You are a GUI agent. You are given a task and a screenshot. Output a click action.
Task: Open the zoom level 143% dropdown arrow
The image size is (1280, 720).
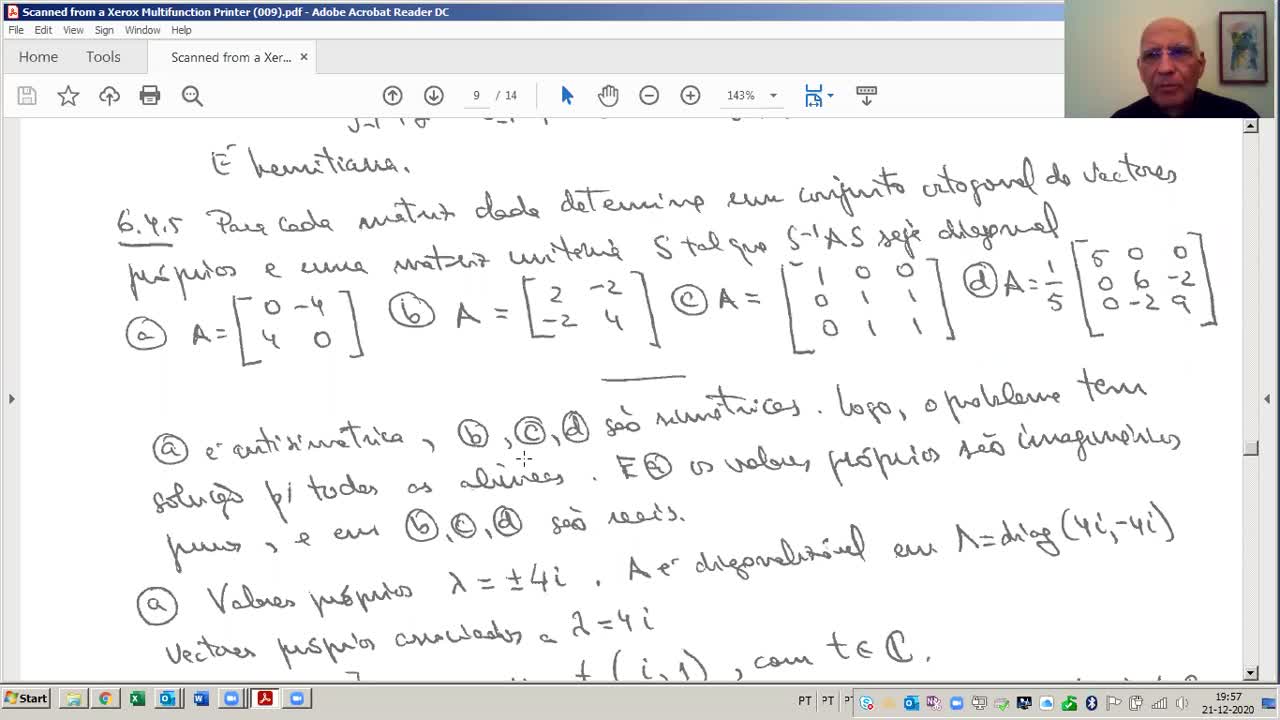[x=773, y=96]
